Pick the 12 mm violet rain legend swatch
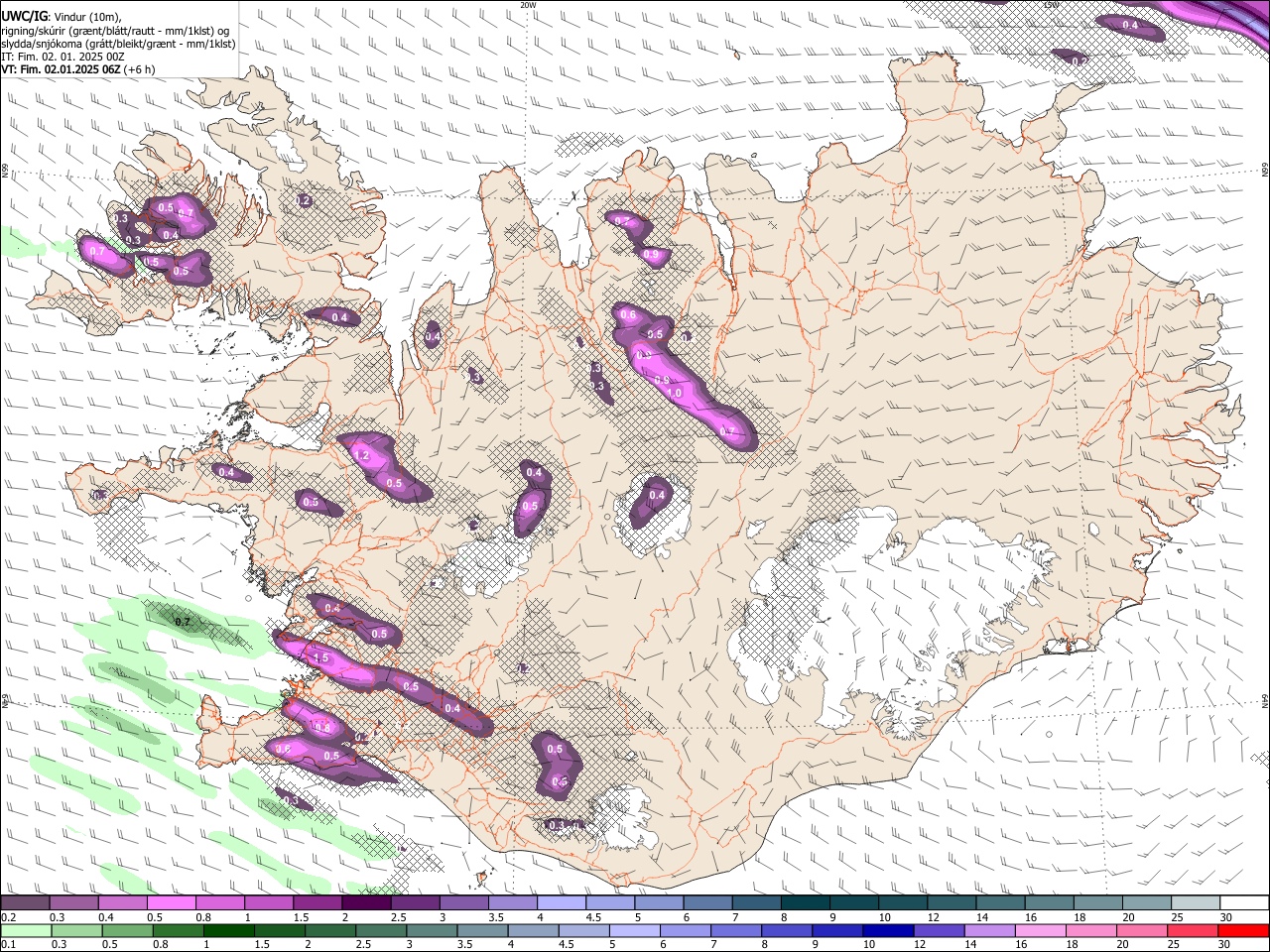 (x=940, y=931)
